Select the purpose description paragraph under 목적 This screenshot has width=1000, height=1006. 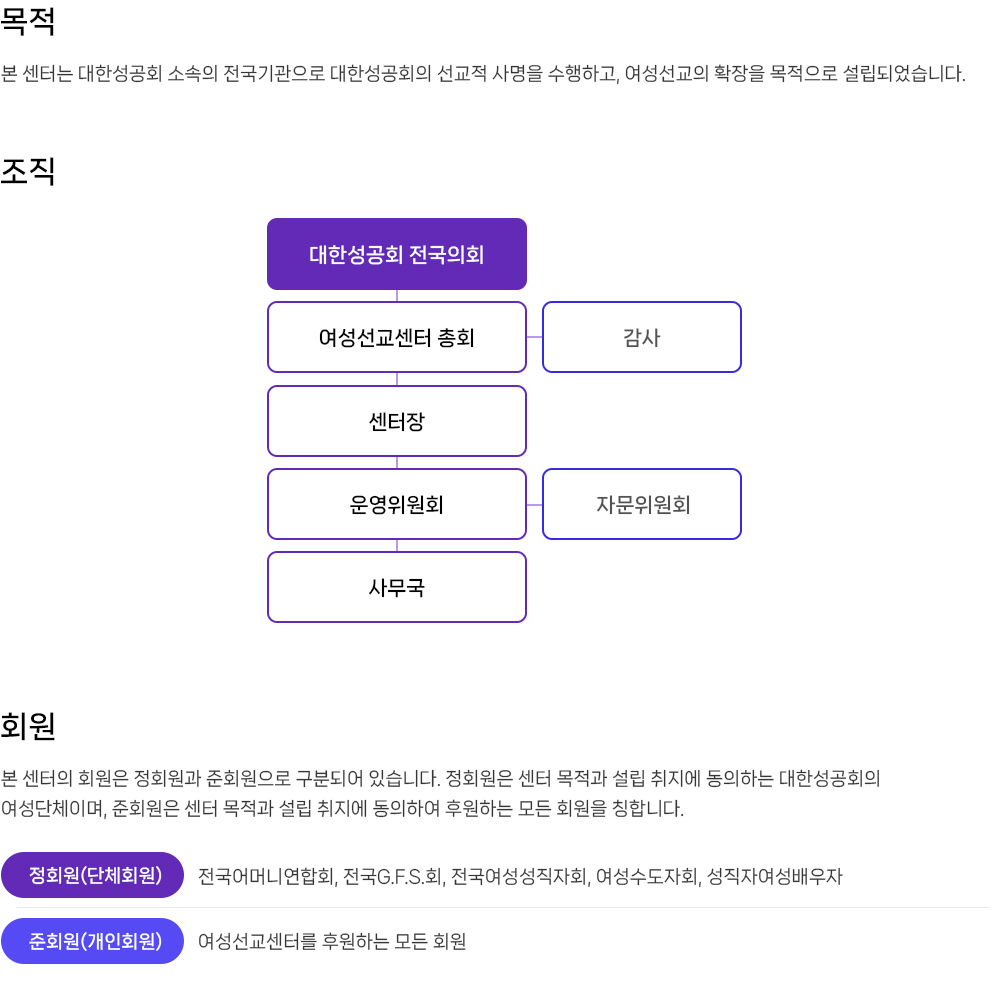[x=483, y=74]
